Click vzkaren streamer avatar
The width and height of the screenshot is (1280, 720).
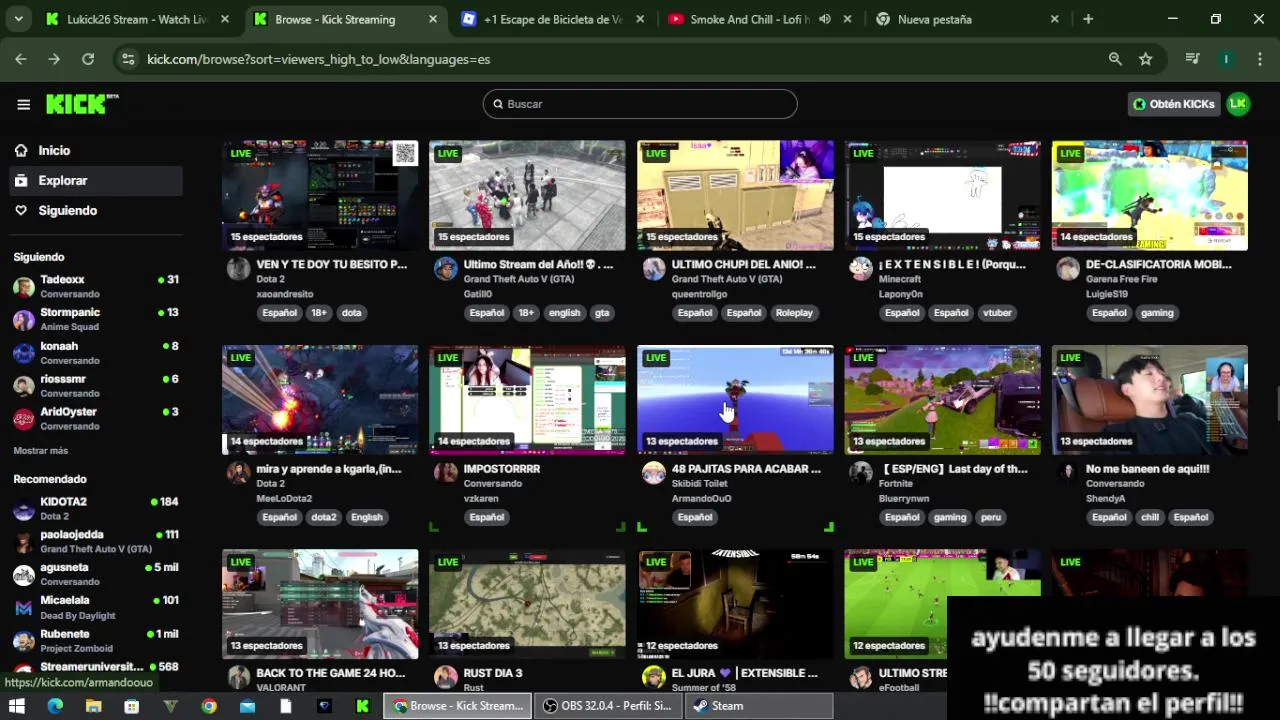[x=446, y=473]
